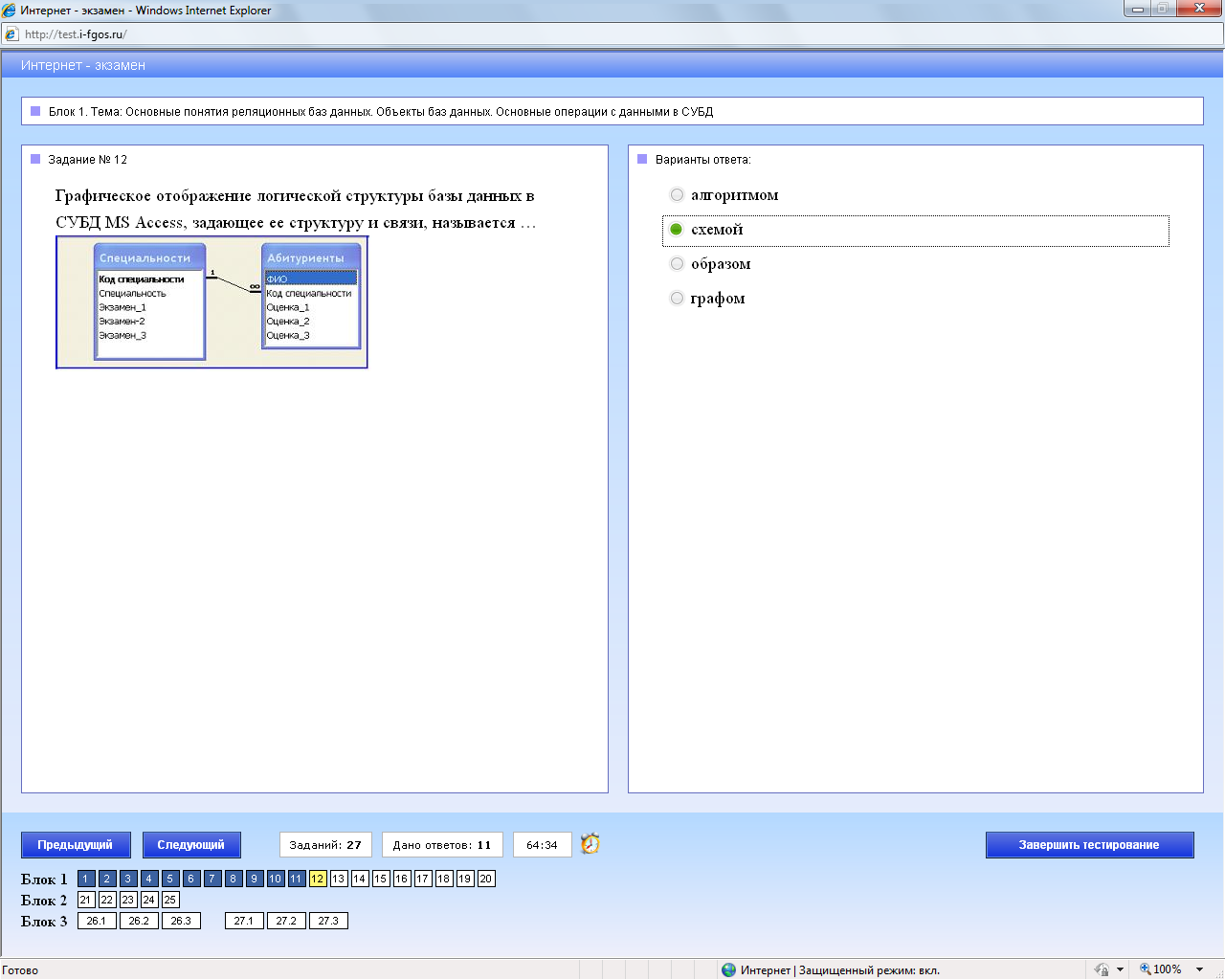Go to question 5 in Блок 1
1225x980 pixels.
tap(169, 879)
